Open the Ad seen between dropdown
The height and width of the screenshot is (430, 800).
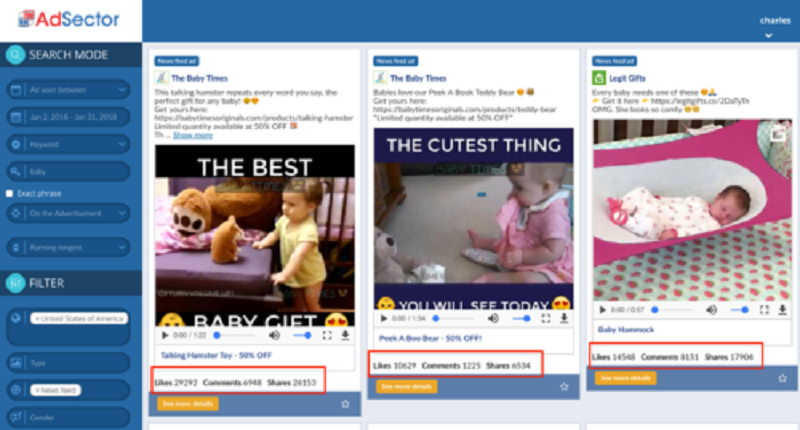pos(68,90)
